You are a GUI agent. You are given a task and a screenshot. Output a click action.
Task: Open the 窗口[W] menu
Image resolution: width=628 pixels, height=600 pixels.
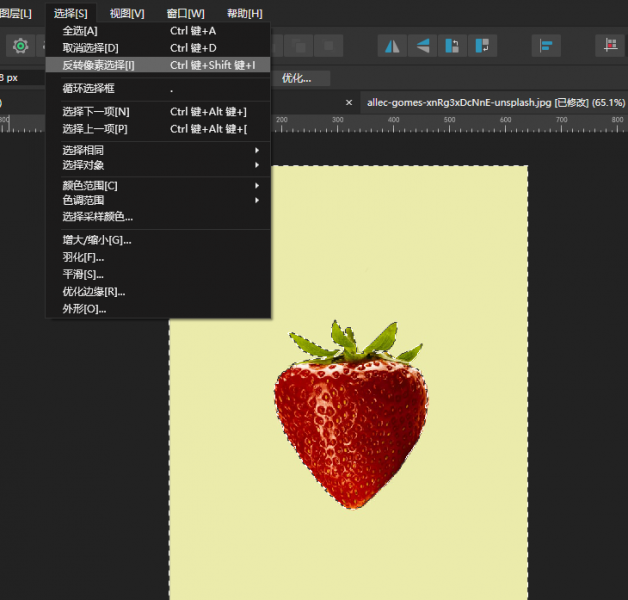(185, 14)
